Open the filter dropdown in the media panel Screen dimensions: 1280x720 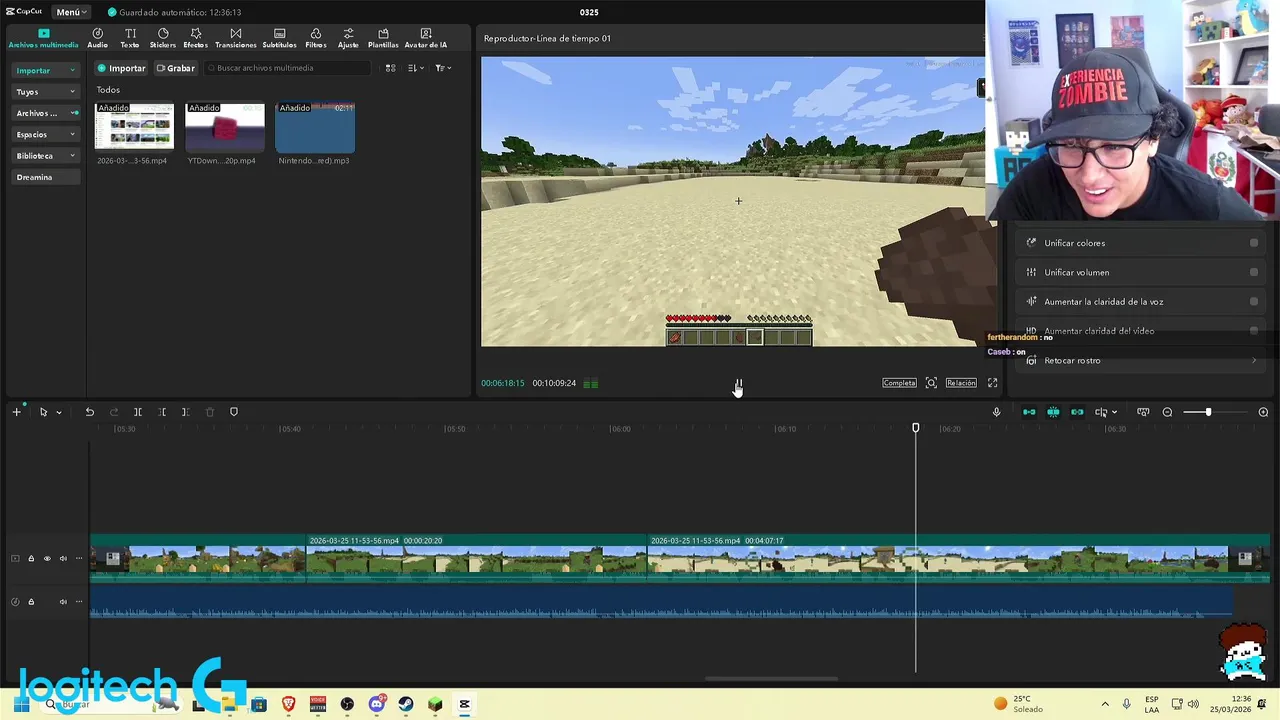point(443,68)
